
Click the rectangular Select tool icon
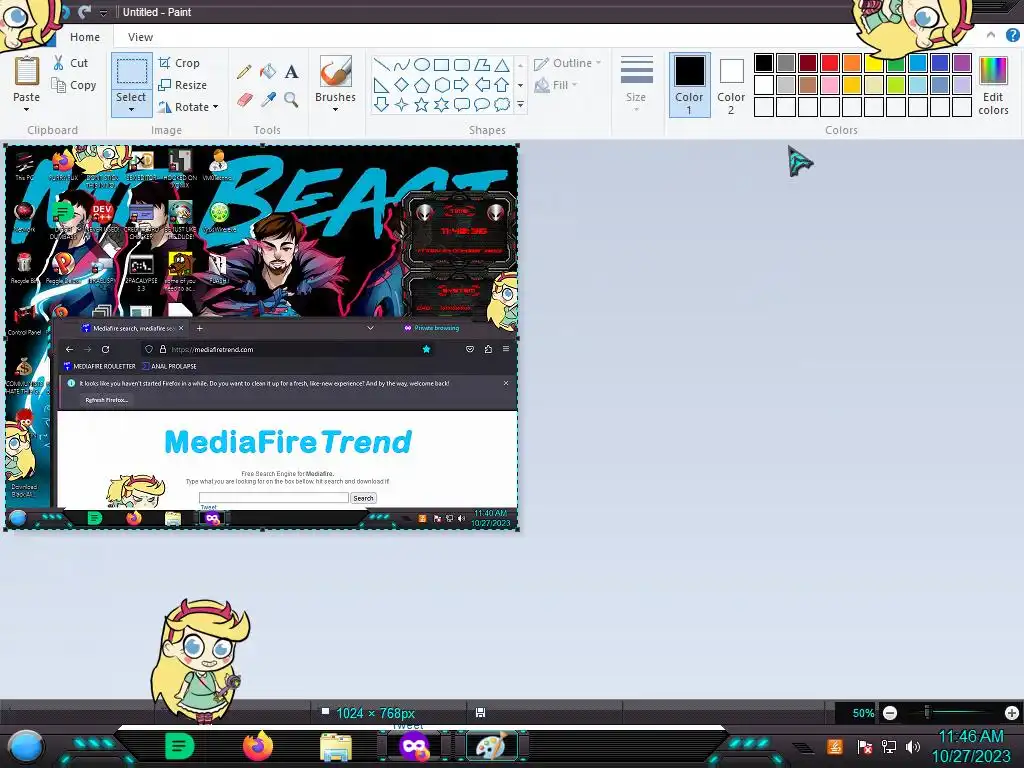131,71
